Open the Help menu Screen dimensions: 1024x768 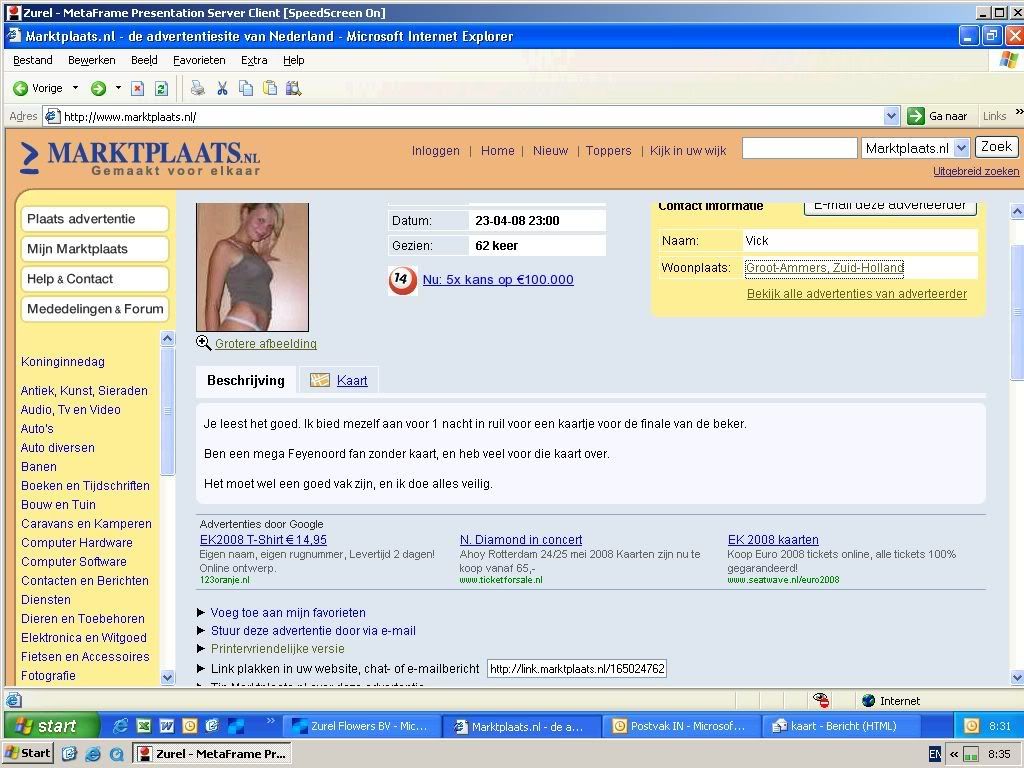coord(294,60)
